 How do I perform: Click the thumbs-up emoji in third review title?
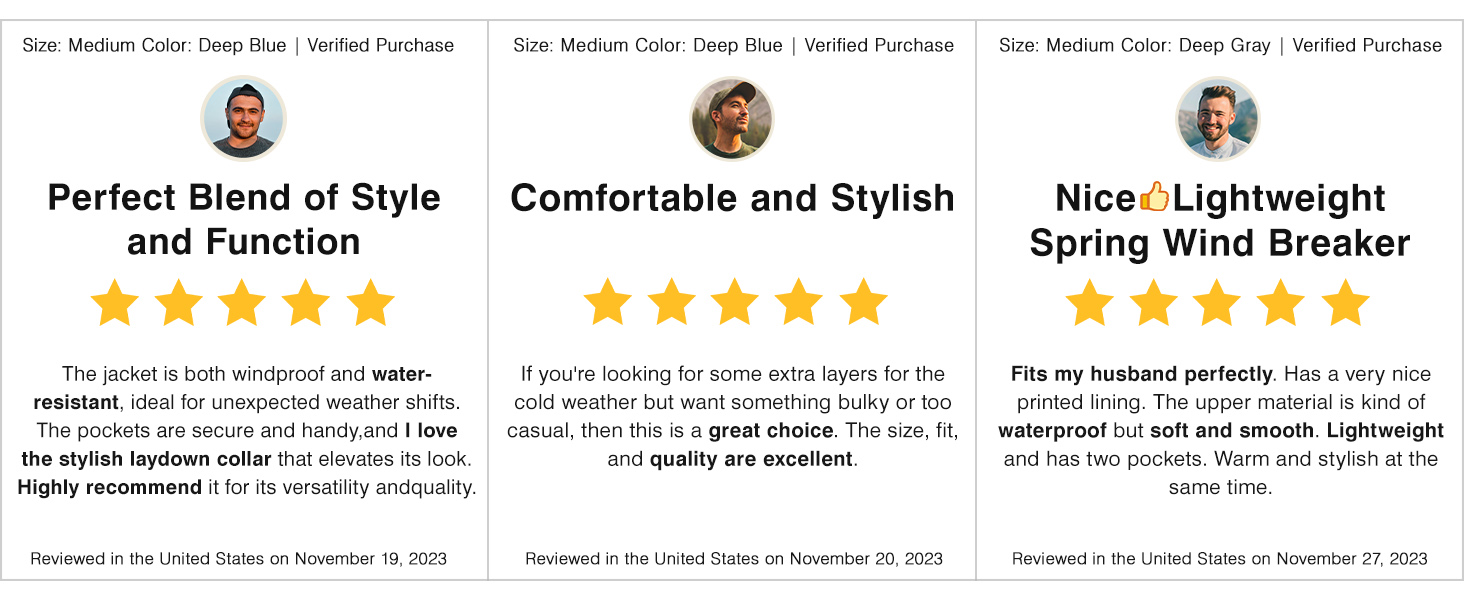click(1154, 197)
